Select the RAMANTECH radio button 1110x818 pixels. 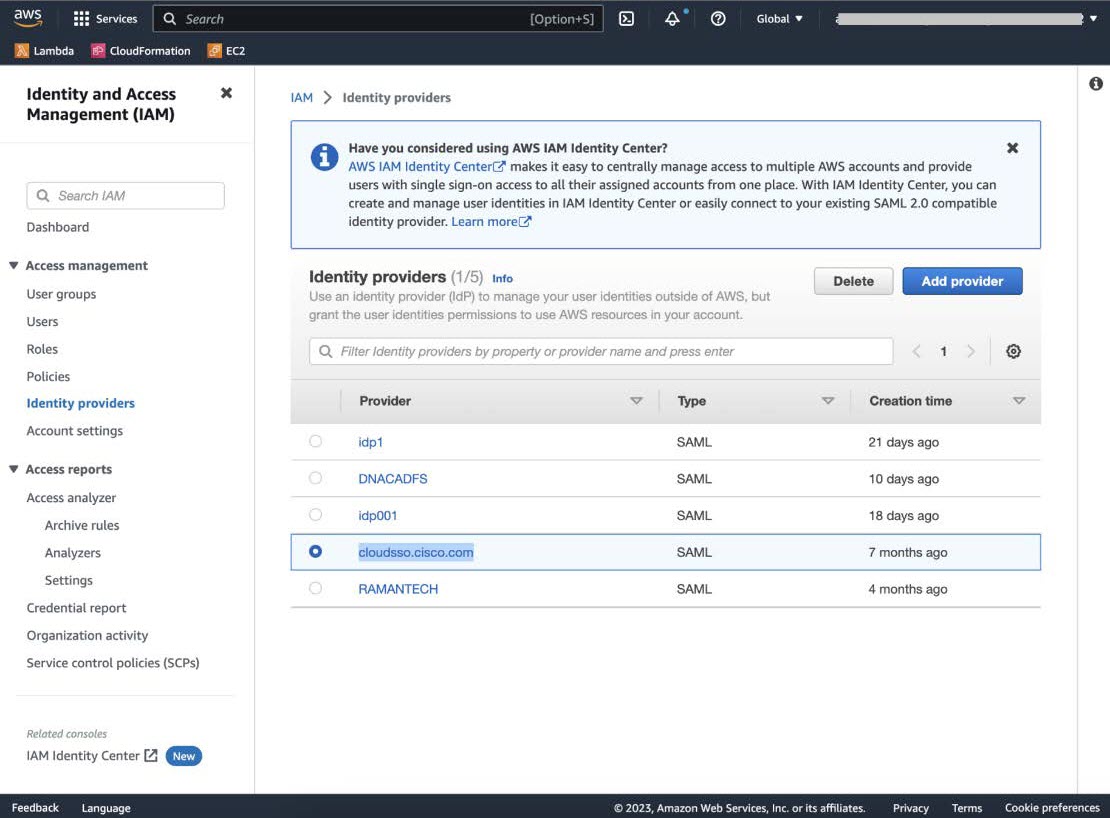tap(316, 588)
